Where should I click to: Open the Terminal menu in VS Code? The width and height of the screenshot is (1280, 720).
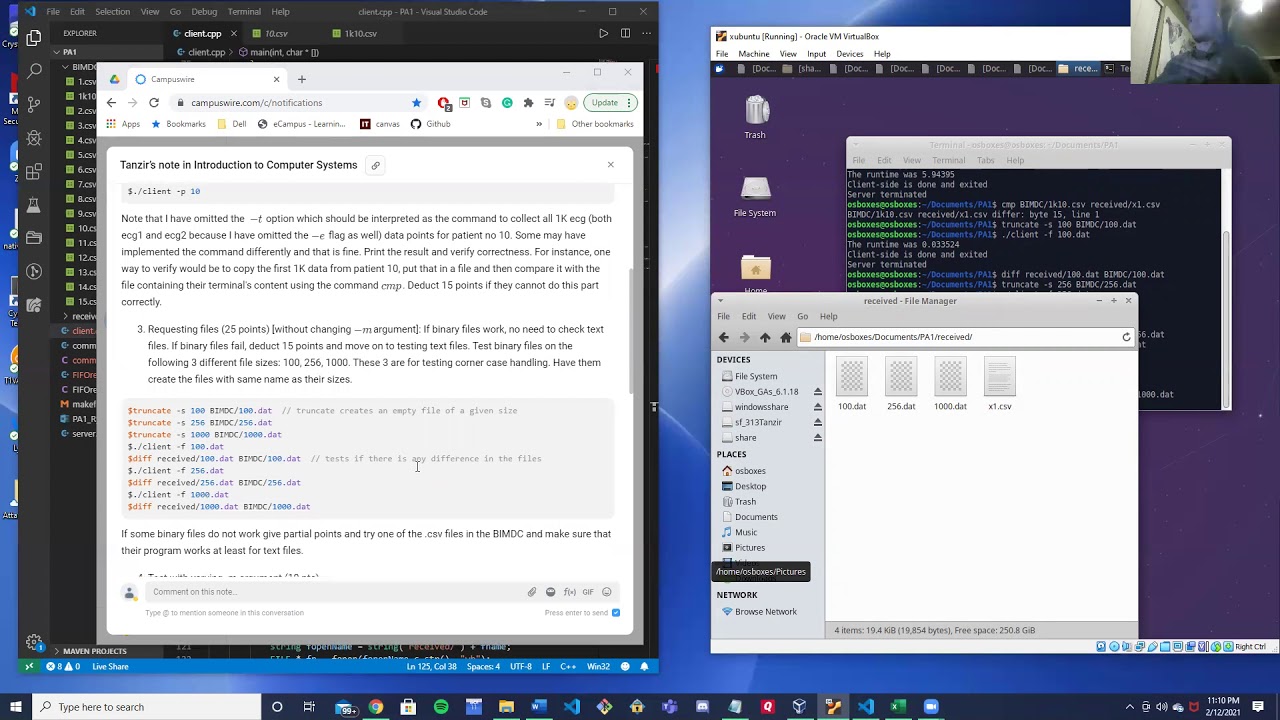click(244, 12)
